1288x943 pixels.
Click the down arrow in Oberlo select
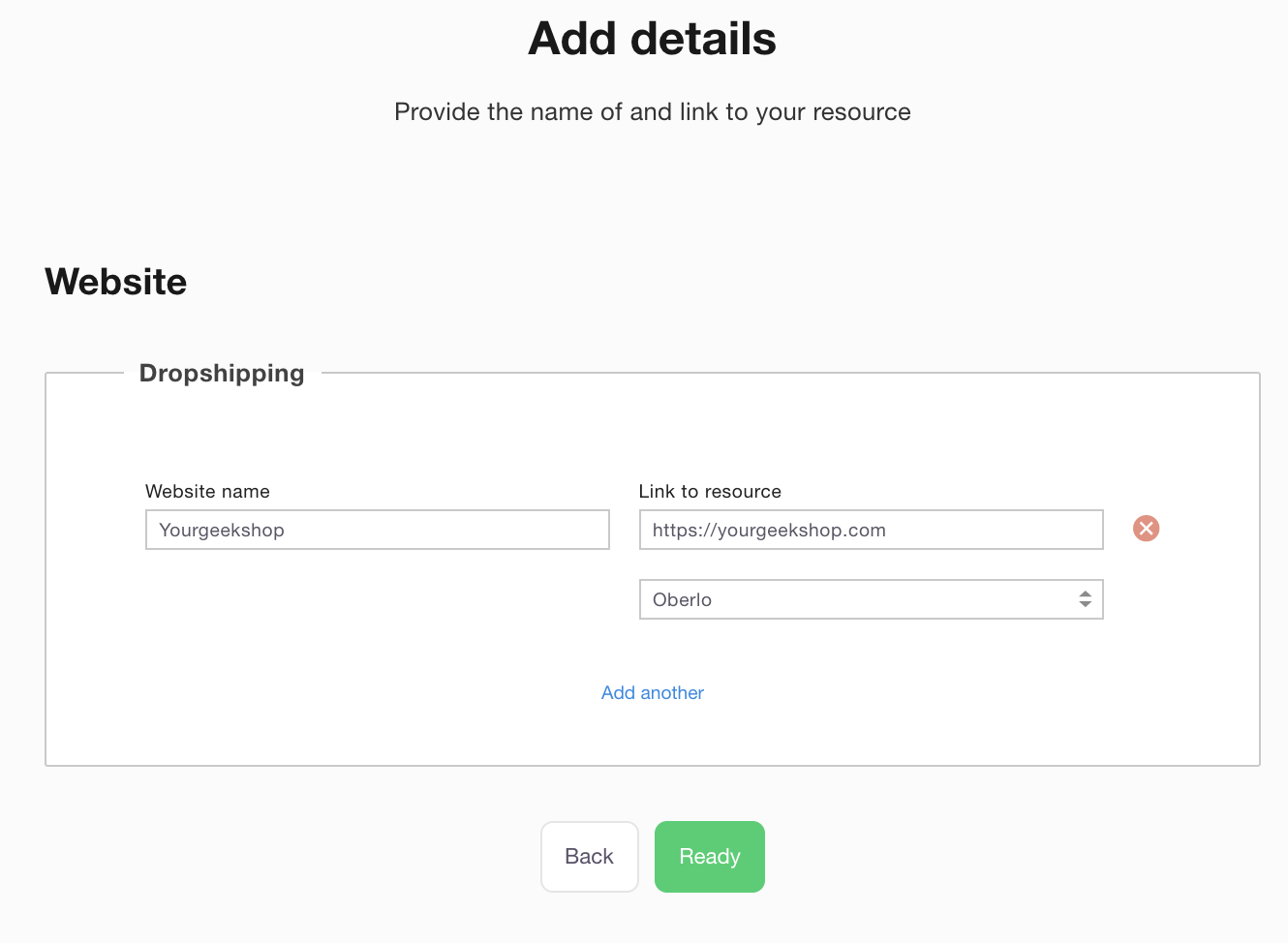(1085, 605)
